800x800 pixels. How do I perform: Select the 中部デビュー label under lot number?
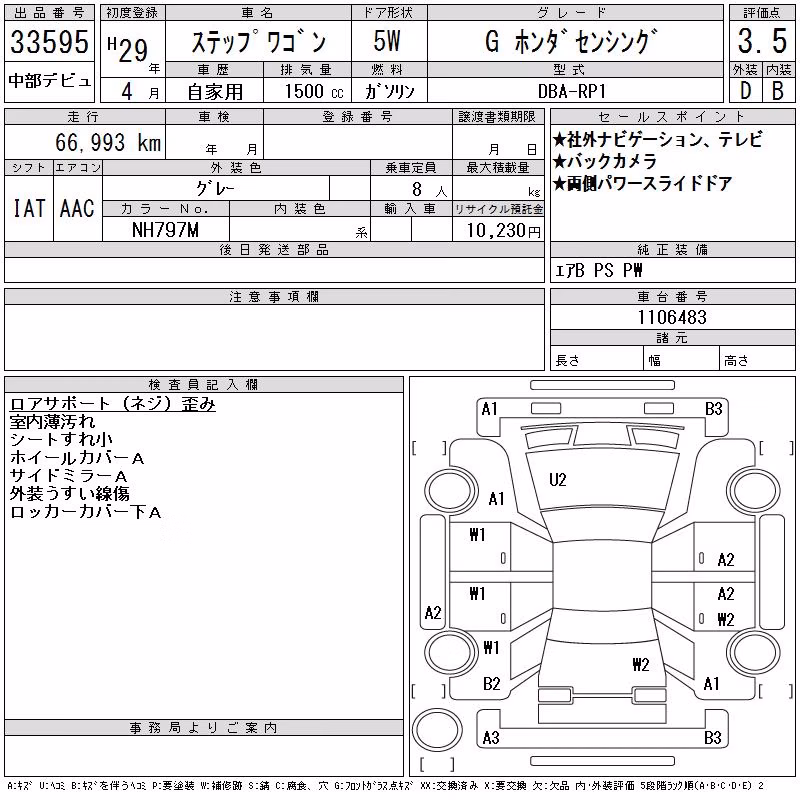coord(49,81)
